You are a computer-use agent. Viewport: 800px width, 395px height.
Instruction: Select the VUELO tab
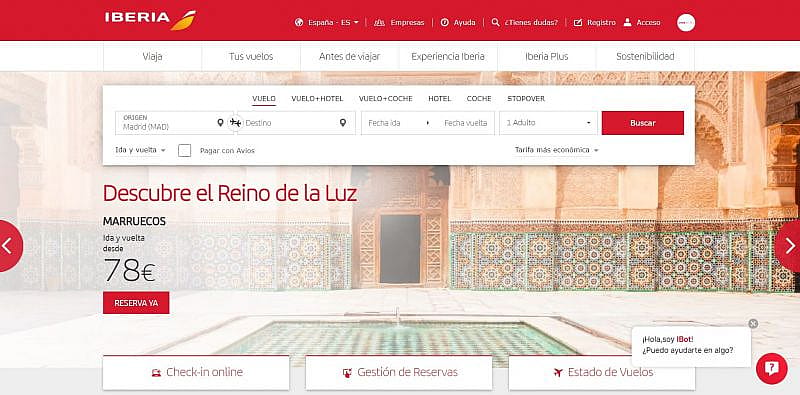264,99
